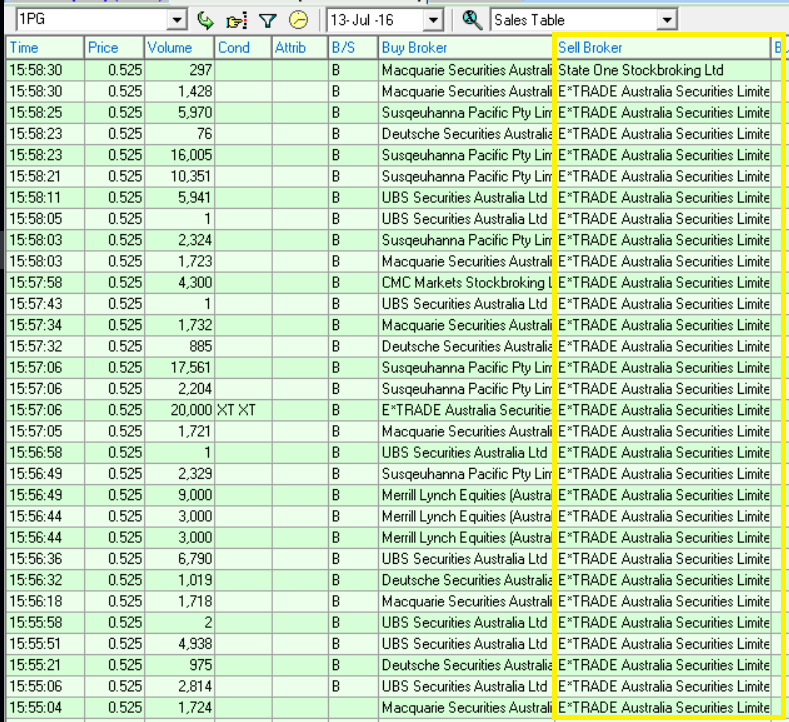Click the pointing hand icon in toolbar

[x=236, y=20]
